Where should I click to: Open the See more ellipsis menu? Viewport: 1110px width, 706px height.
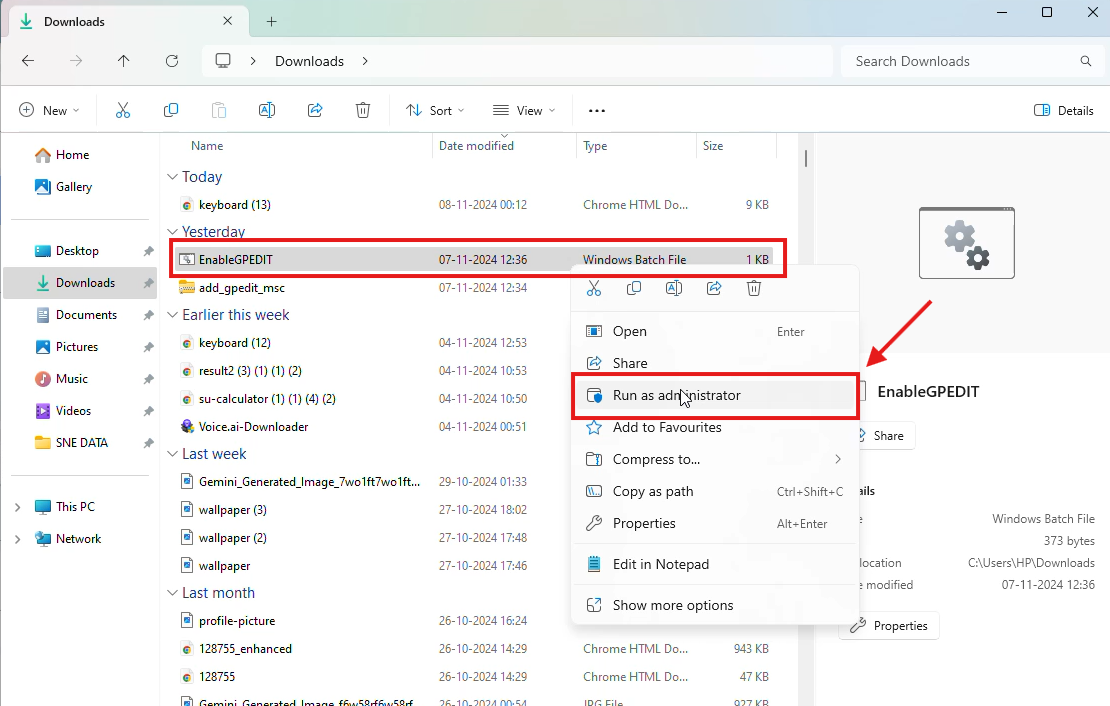pyautogui.click(x=597, y=110)
